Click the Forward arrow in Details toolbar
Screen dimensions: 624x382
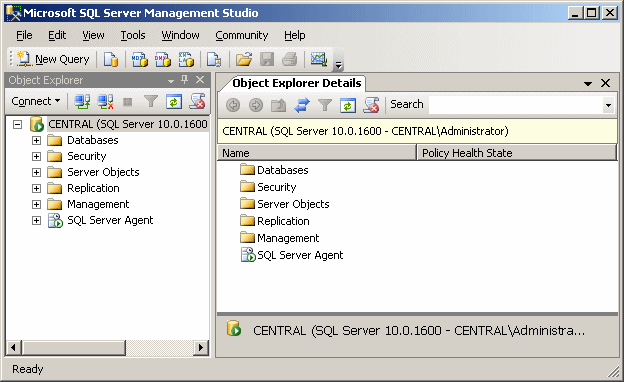click(x=256, y=105)
